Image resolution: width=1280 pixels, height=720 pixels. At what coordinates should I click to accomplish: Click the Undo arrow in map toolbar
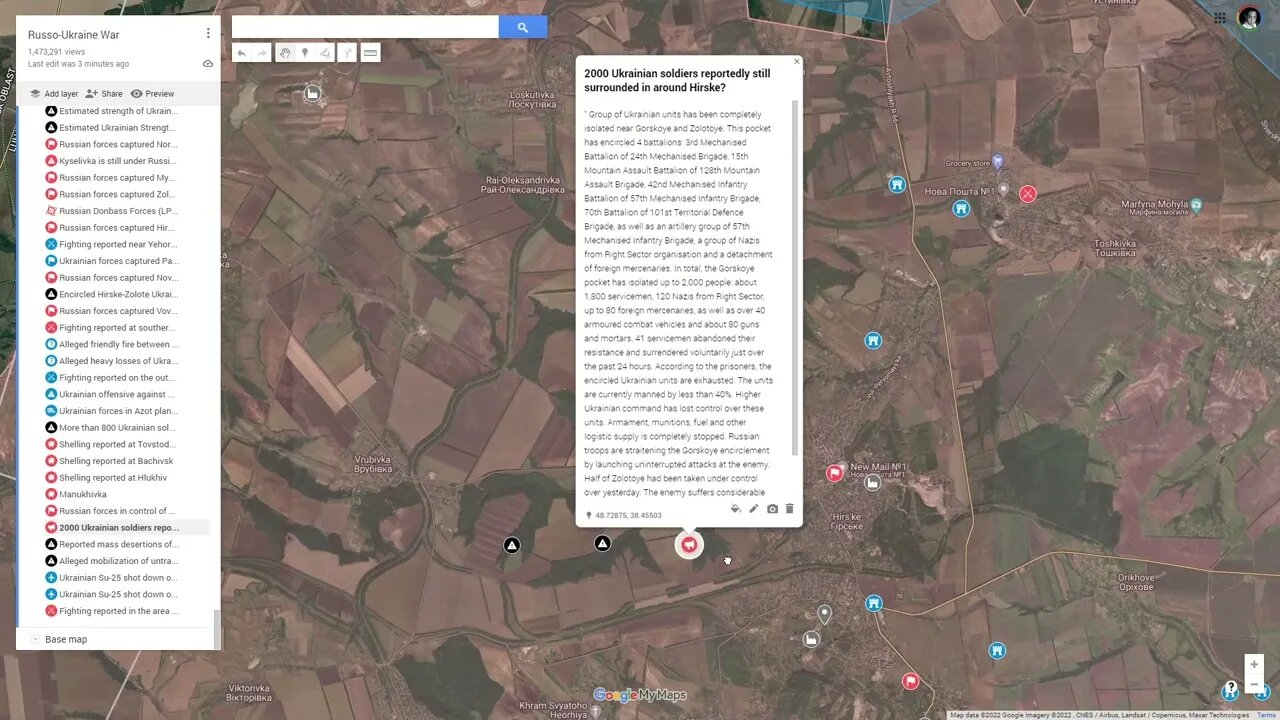click(241, 53)
